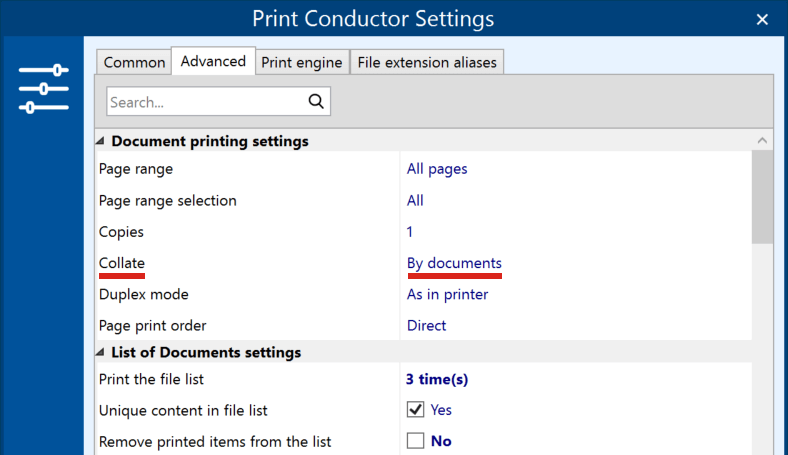Screen dimensions: 788x455
Task: Enable Remove printed items from the list
Action: (x=415, y=441)
